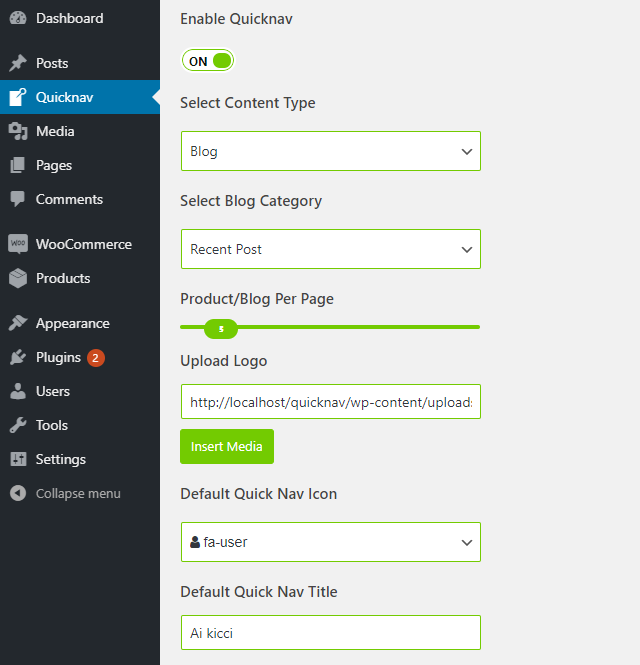Image resolution: width=640 pixels, height=665 pixels.
Task: Click the chevron on Recent Post dropdown
Action: click(467, 249)
